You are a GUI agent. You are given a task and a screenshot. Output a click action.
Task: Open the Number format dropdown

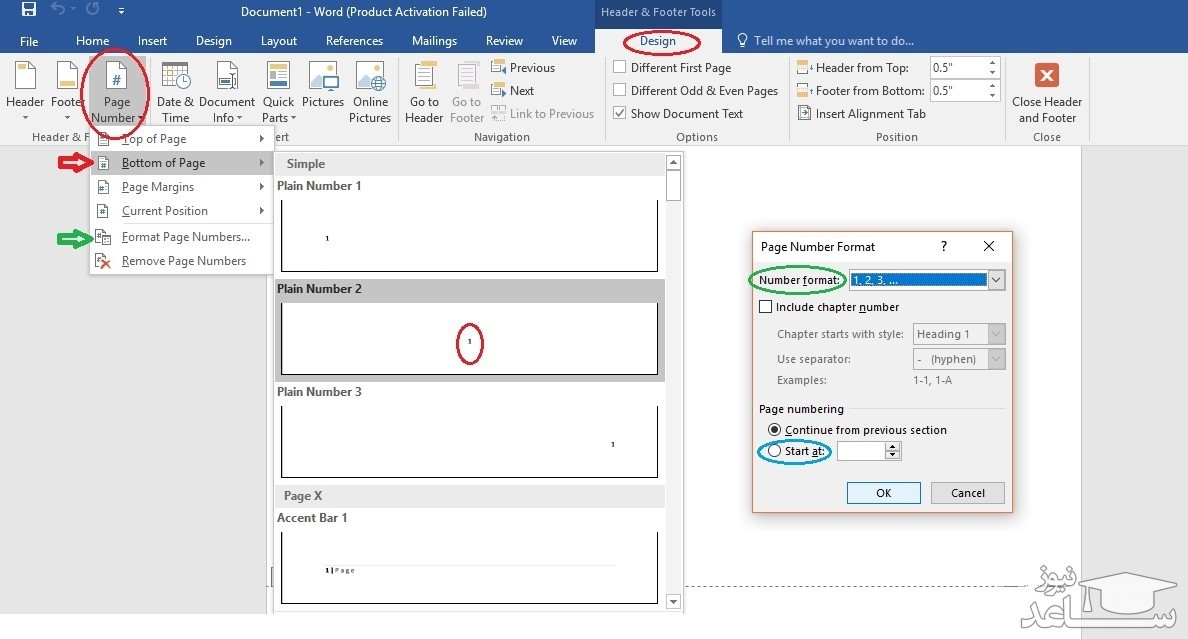pos(996,281)
